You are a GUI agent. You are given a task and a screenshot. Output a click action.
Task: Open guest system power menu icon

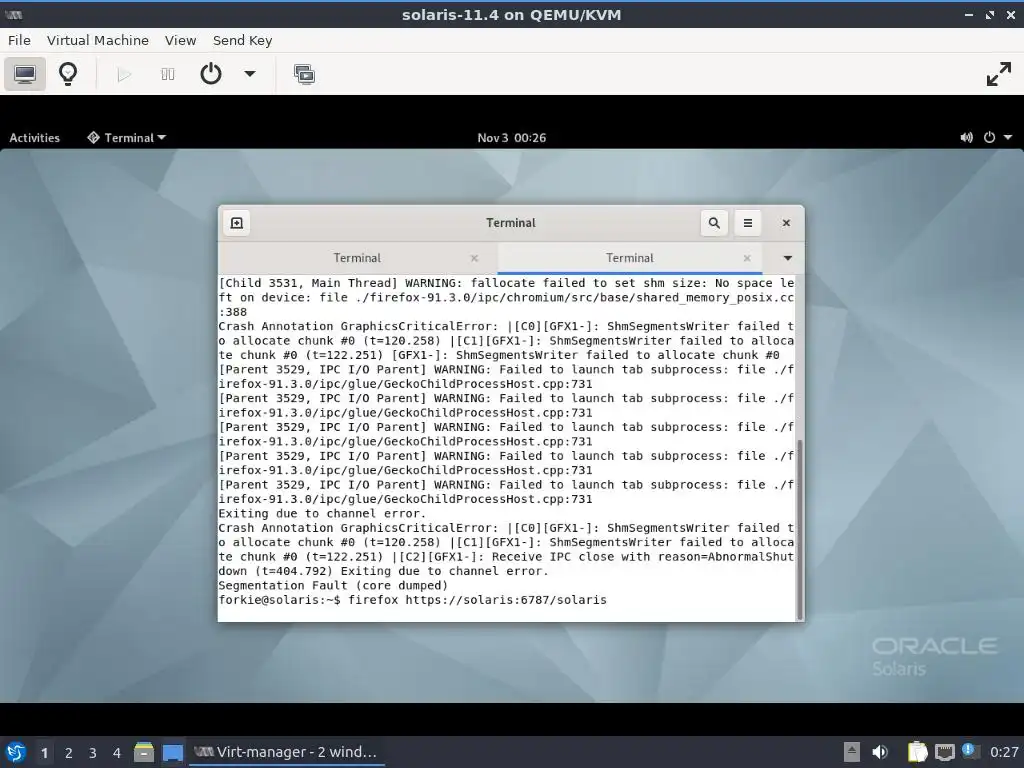(989, 138)
